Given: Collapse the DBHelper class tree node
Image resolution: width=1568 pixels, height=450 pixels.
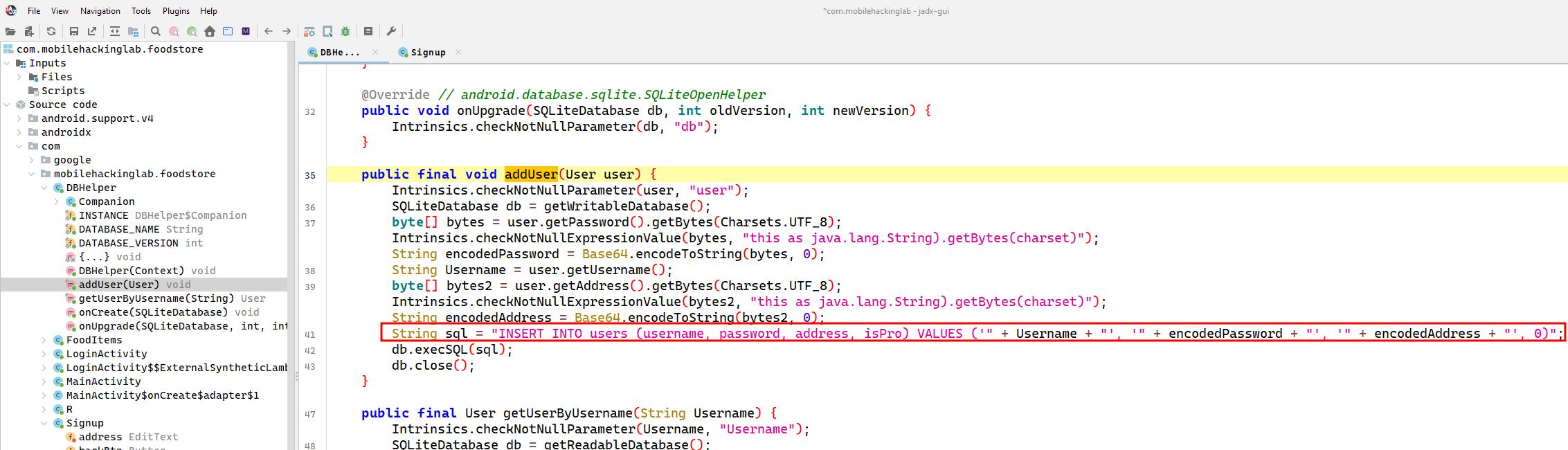Looking at the screenshot, I should pyautogui.click(x=45, y=188).
